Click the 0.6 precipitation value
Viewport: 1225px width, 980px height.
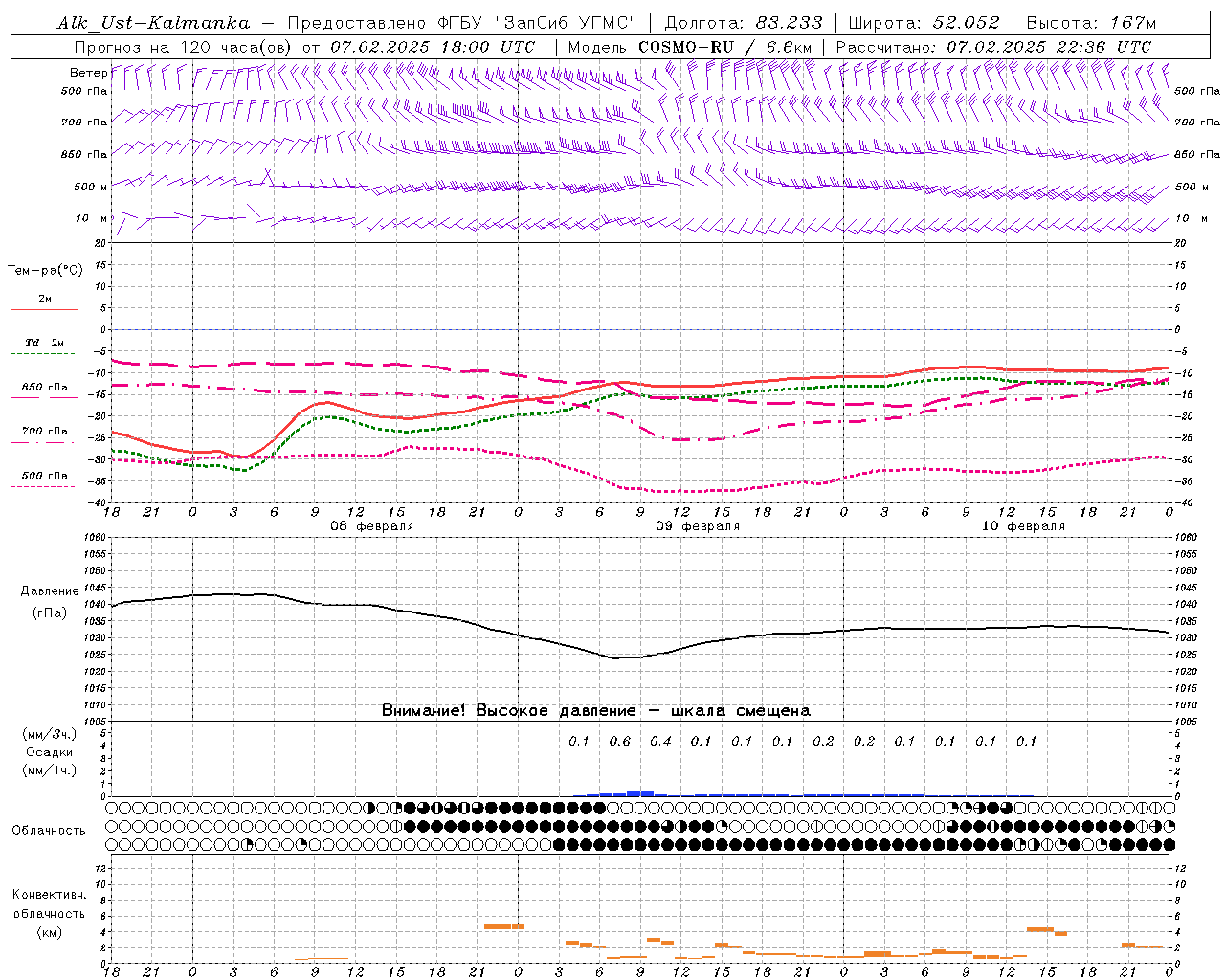(620, 742)
